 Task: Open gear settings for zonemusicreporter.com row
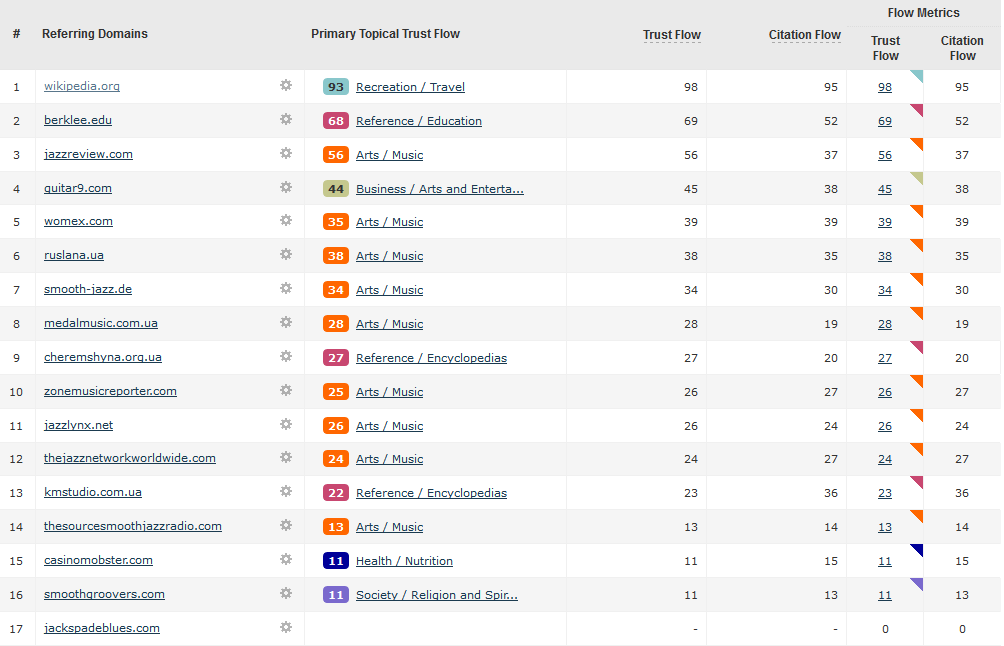[286, 390]
